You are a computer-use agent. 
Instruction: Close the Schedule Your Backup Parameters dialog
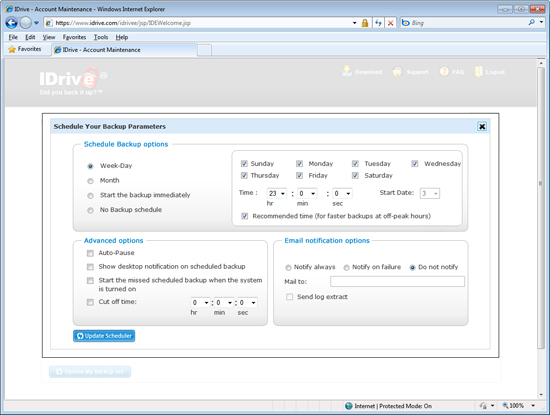(482, 127)
